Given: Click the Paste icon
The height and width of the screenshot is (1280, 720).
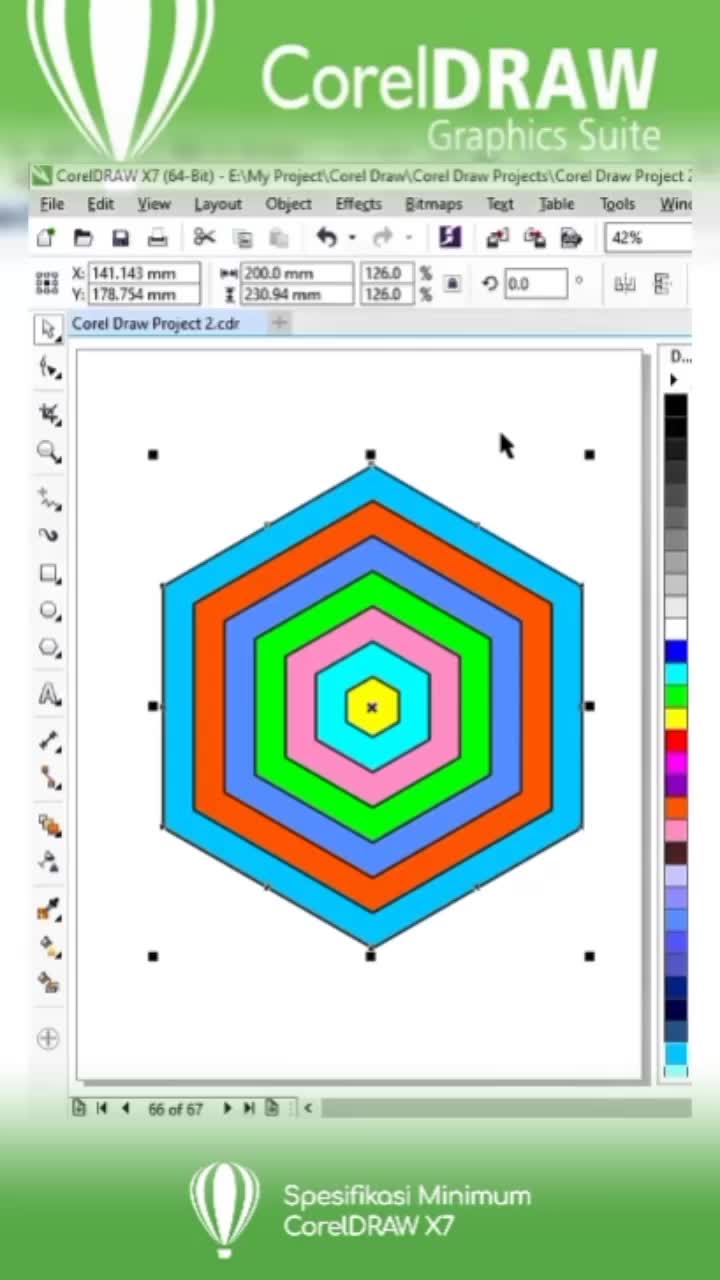Looking at the screenshot, I should [279, 238].
